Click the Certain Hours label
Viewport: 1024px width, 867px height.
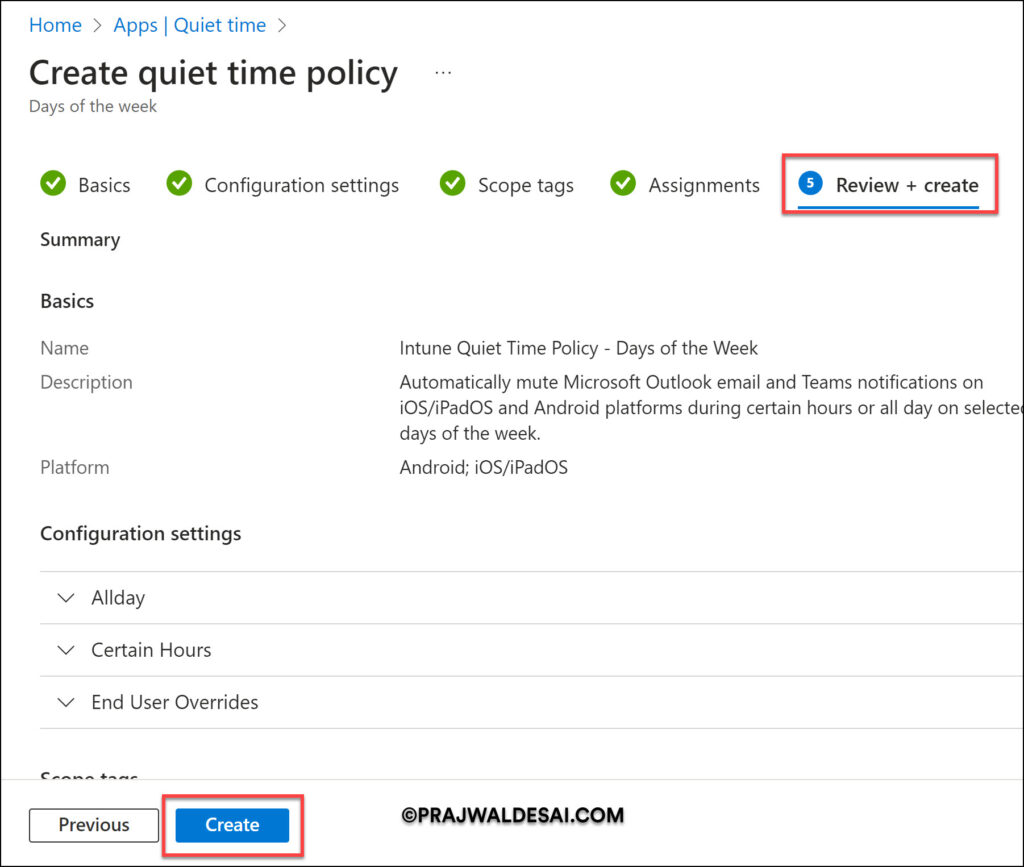pos(152,650)
